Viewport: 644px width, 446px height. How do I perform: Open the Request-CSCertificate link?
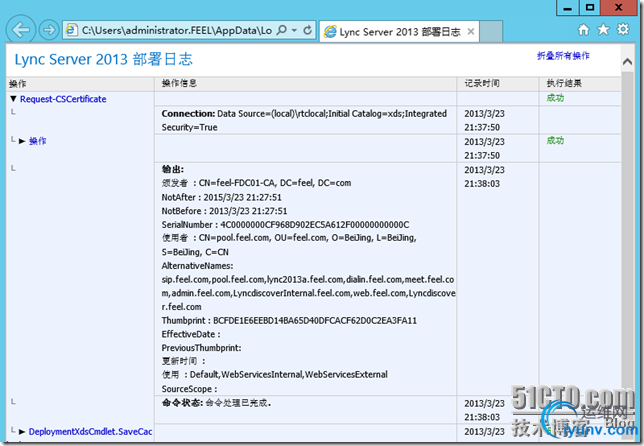coord(63,99)
